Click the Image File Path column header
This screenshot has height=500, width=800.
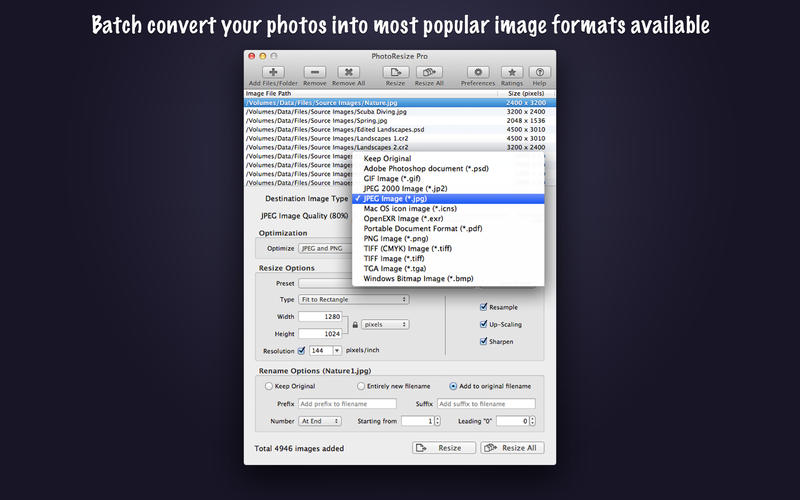tap(371, 93)
